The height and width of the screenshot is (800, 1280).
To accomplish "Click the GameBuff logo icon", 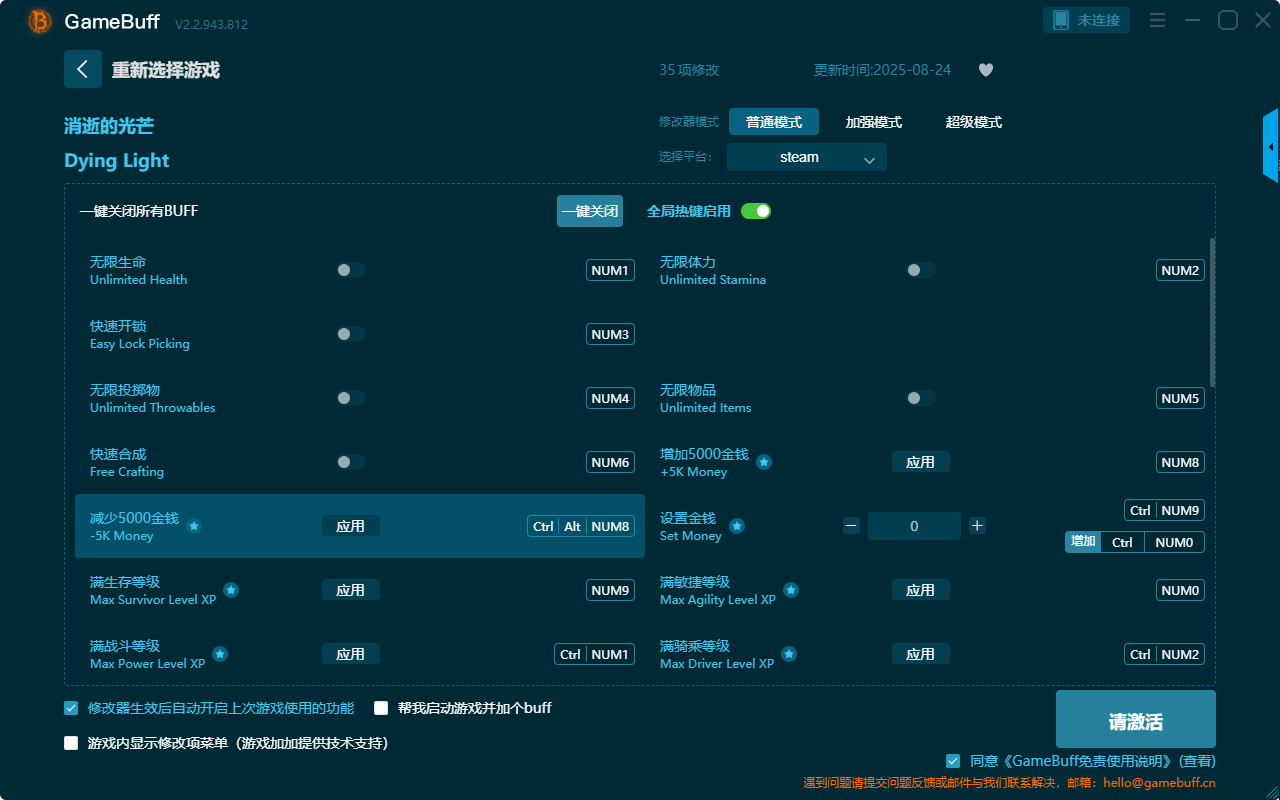I will 40,21.
